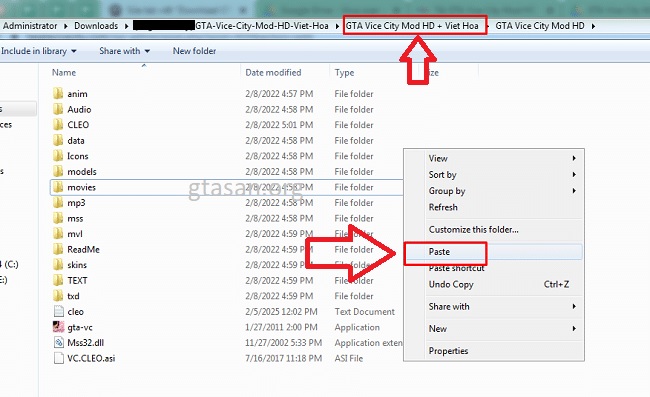The height and width of the screenshot is (397, 650).
Task: Click the date 11/27/2002 5:33 PM
Action: click(x=284, y=342)
